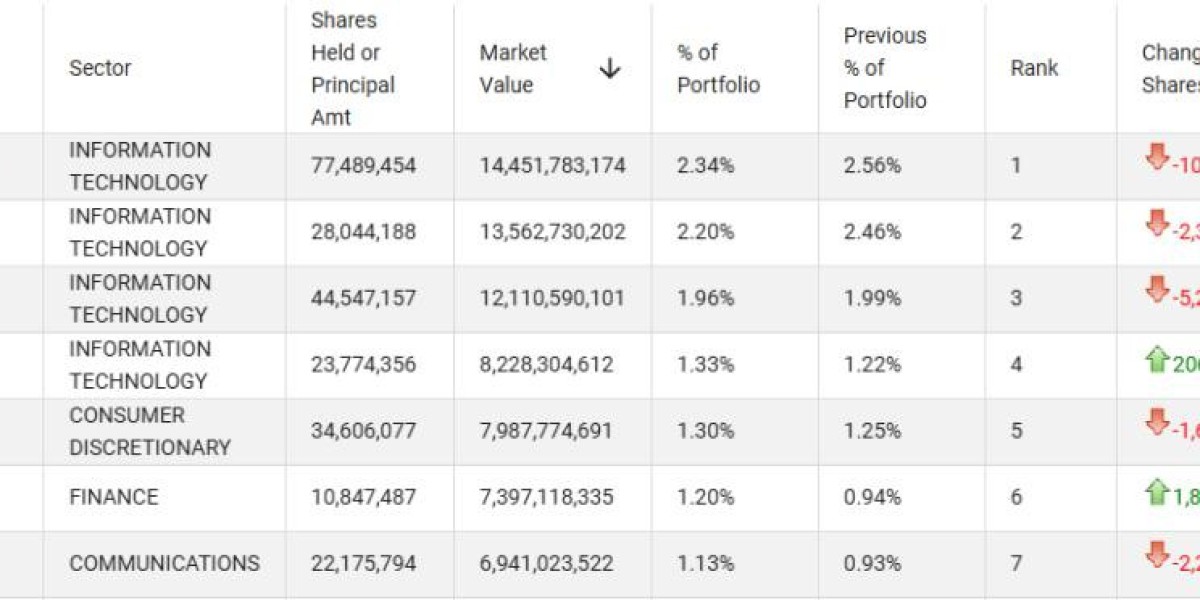1200x600 pixels.
Task: Sort by the % of Portfolio header
Action: click(x=718, y=68)
